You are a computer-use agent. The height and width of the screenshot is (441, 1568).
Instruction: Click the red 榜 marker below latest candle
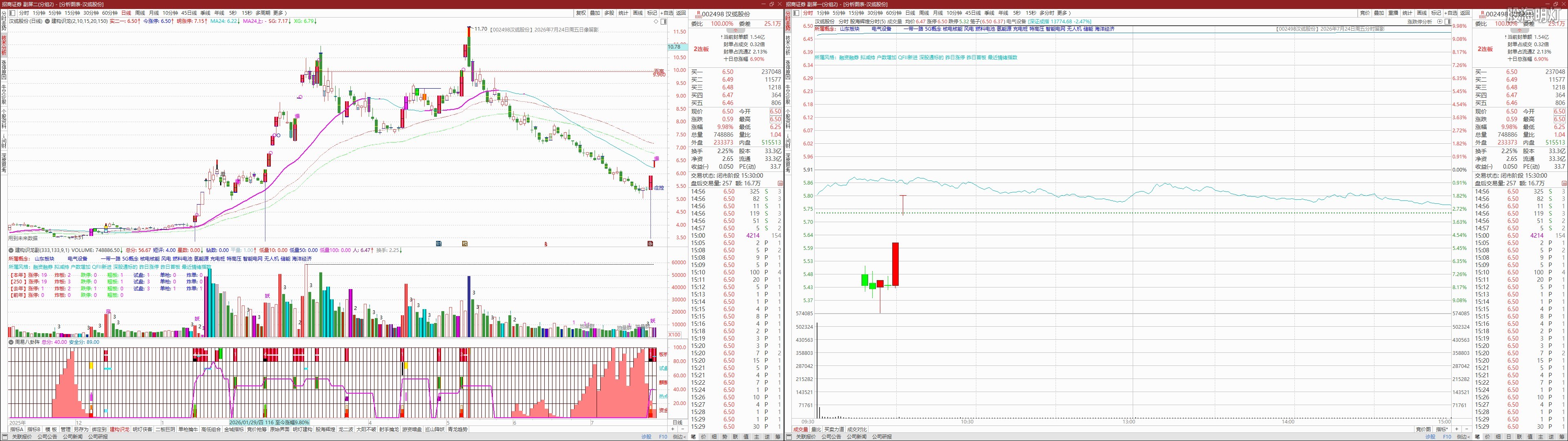tap(650, 244)
